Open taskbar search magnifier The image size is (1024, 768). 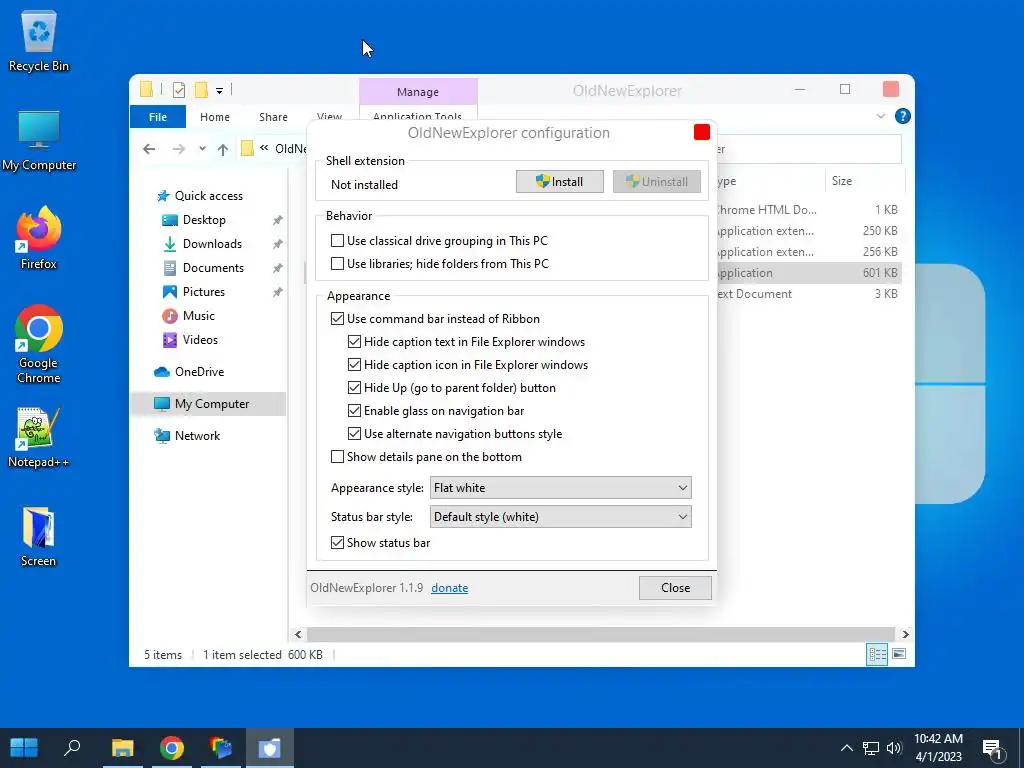pyautogui.click(x=72, y=748)
